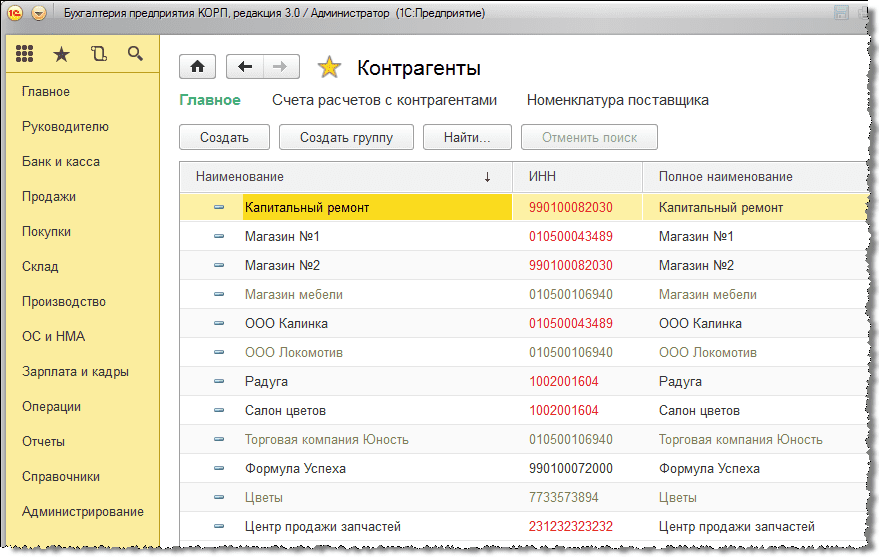Add Контрагенты to favorites with the star
This screenshot has height=557, width=879.
click(x=328, y=68)
